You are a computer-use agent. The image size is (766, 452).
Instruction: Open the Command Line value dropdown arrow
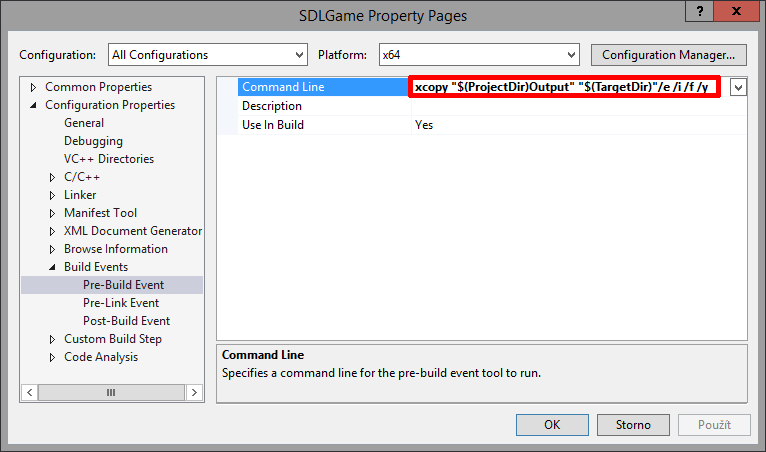(738, 88)
